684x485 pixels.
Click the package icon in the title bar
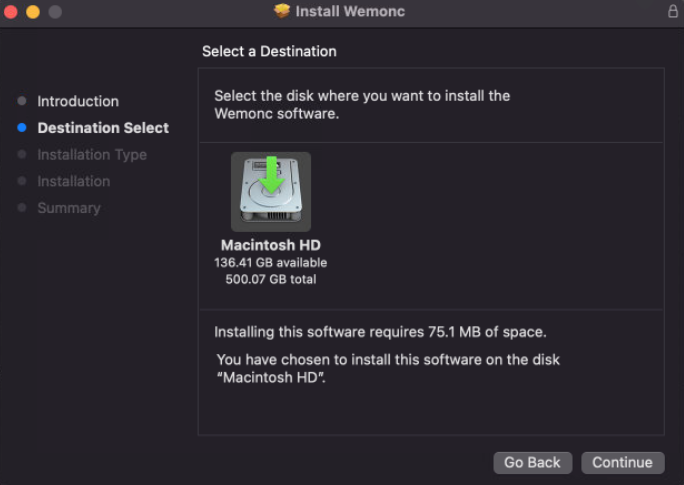tap(282, 12)
